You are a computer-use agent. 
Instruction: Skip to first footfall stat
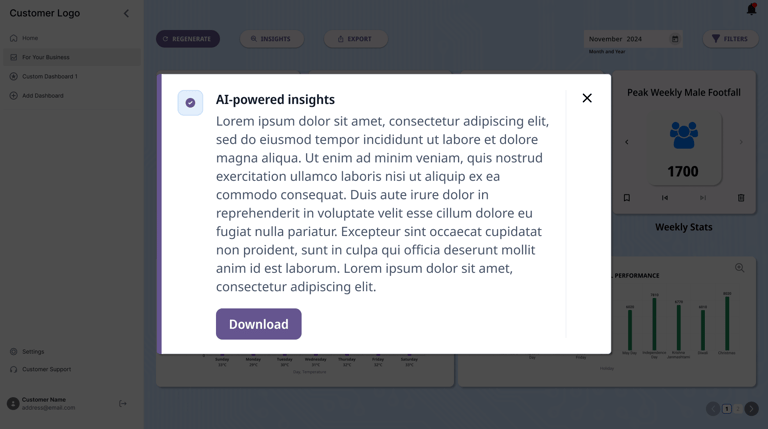(665, 198)
